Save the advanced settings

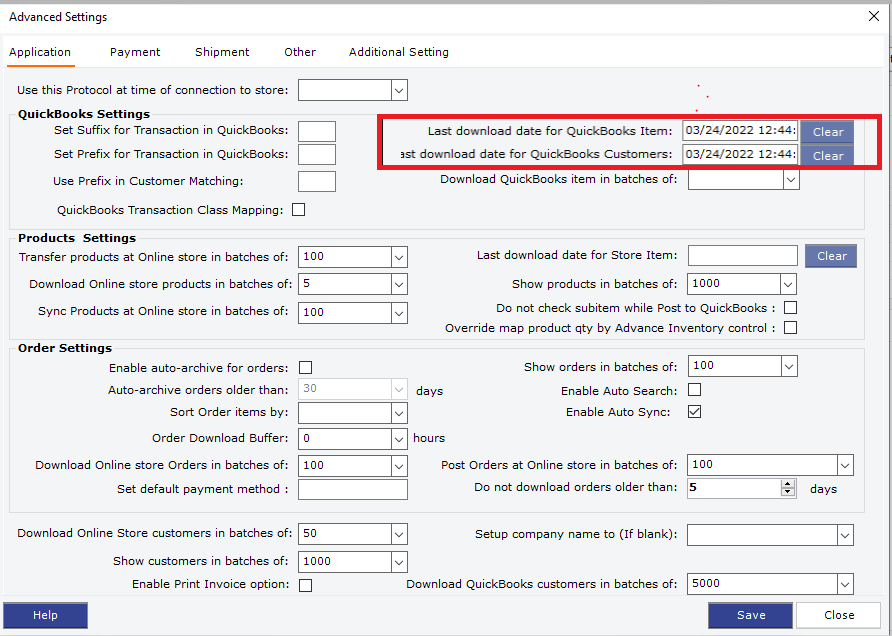tap(750, 615)
